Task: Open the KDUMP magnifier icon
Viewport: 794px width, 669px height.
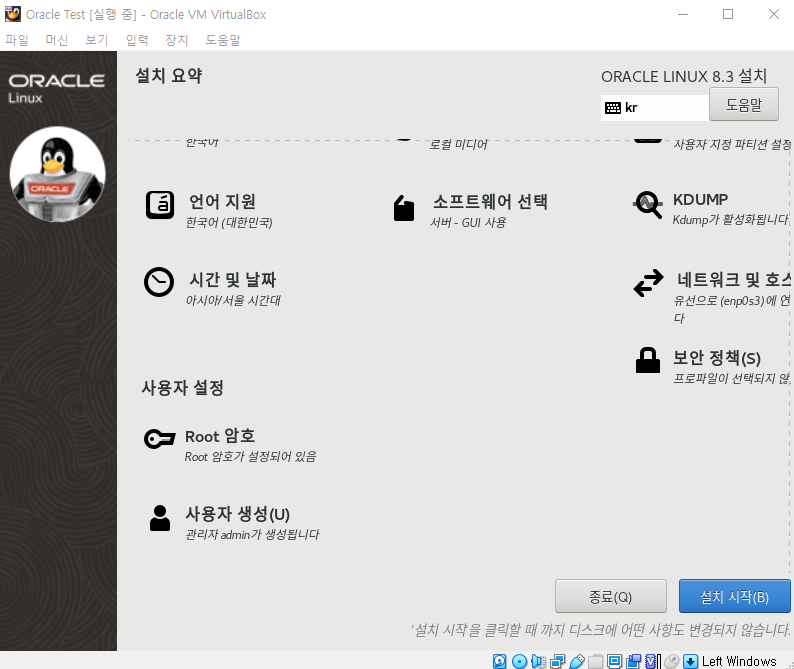Action: pyautogui.click(x=648, y=205)
